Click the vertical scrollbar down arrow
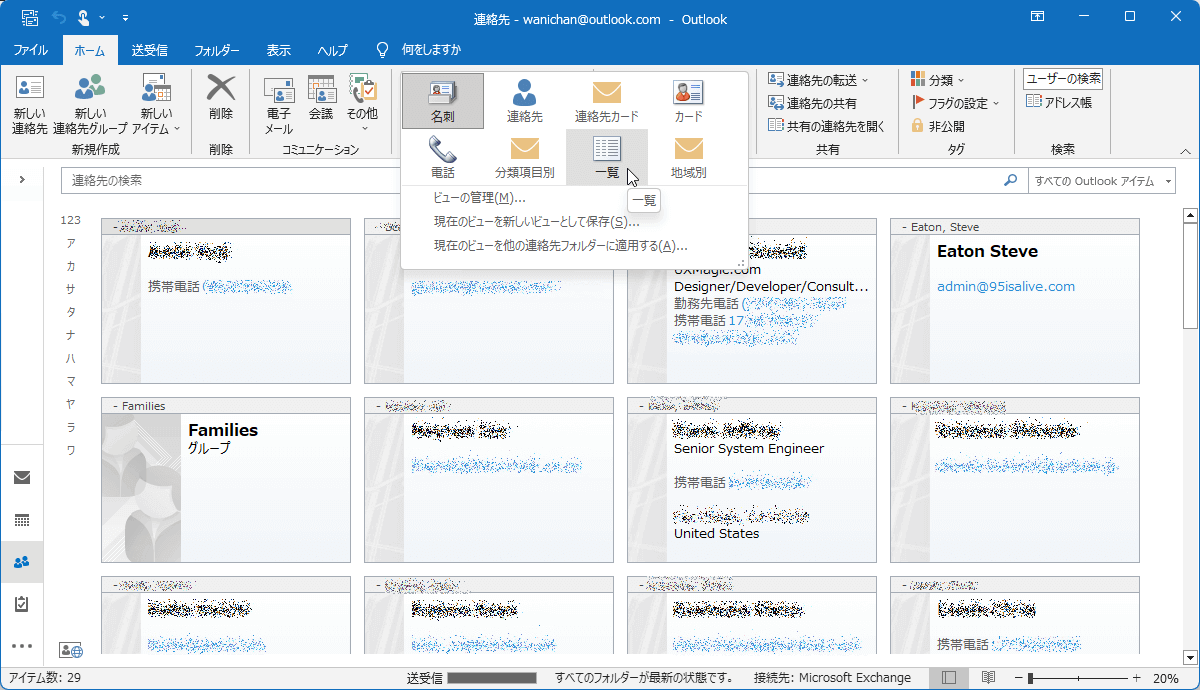Image resolution: width=1200 pixels, height=690 pixels. pos(1190,657)
